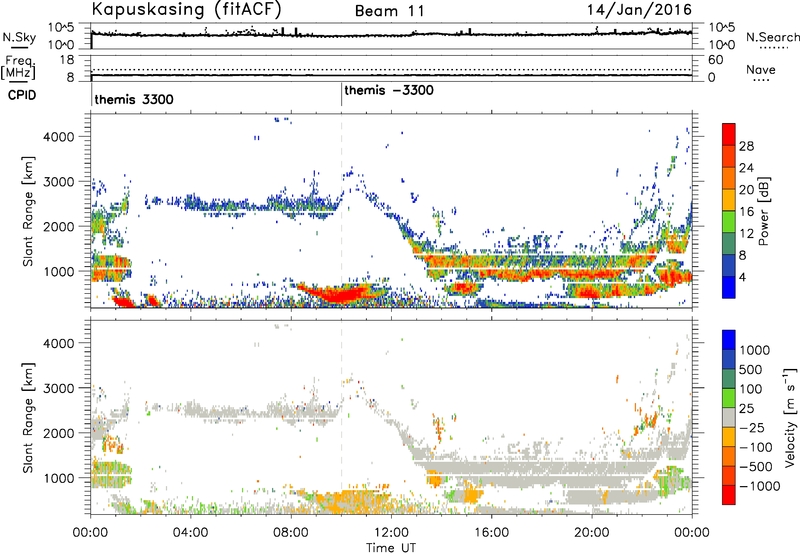Click the '28' Power colorbar tick label
Viewport: 800px width, 554px height.
[746, 146]
